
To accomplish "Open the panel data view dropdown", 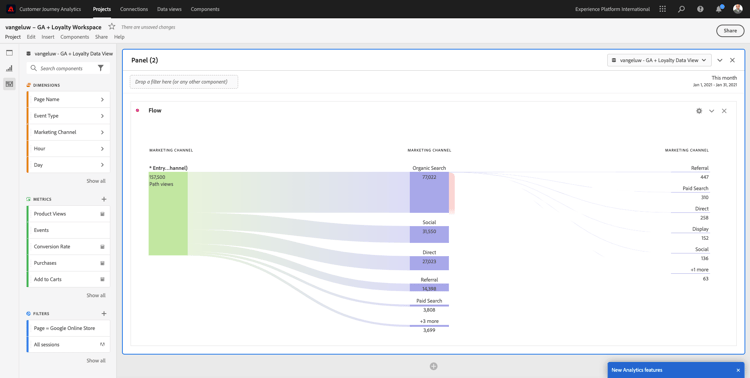I will [x=659, y=60].
